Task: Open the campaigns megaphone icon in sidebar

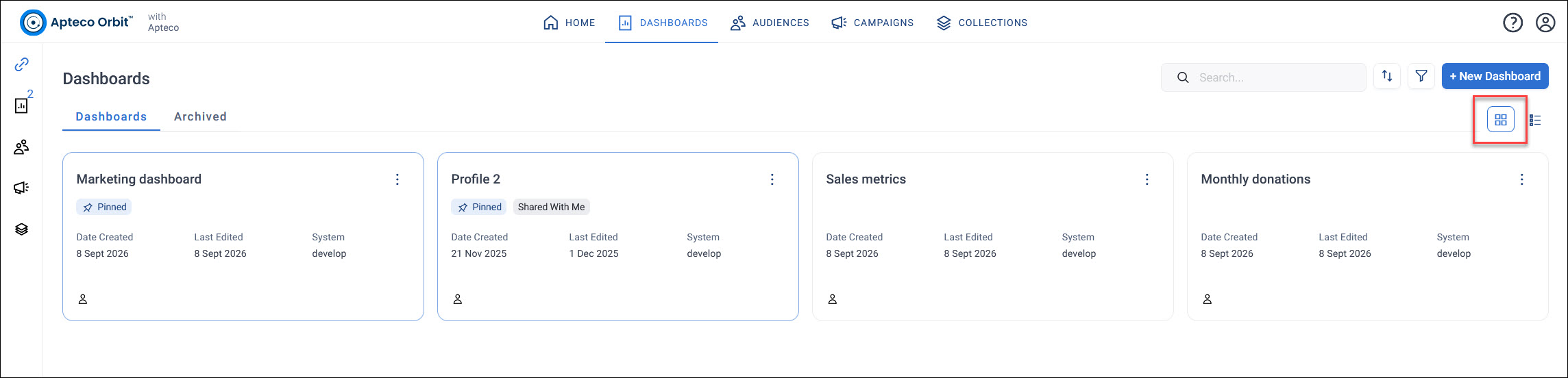Action: click(22, 188)
